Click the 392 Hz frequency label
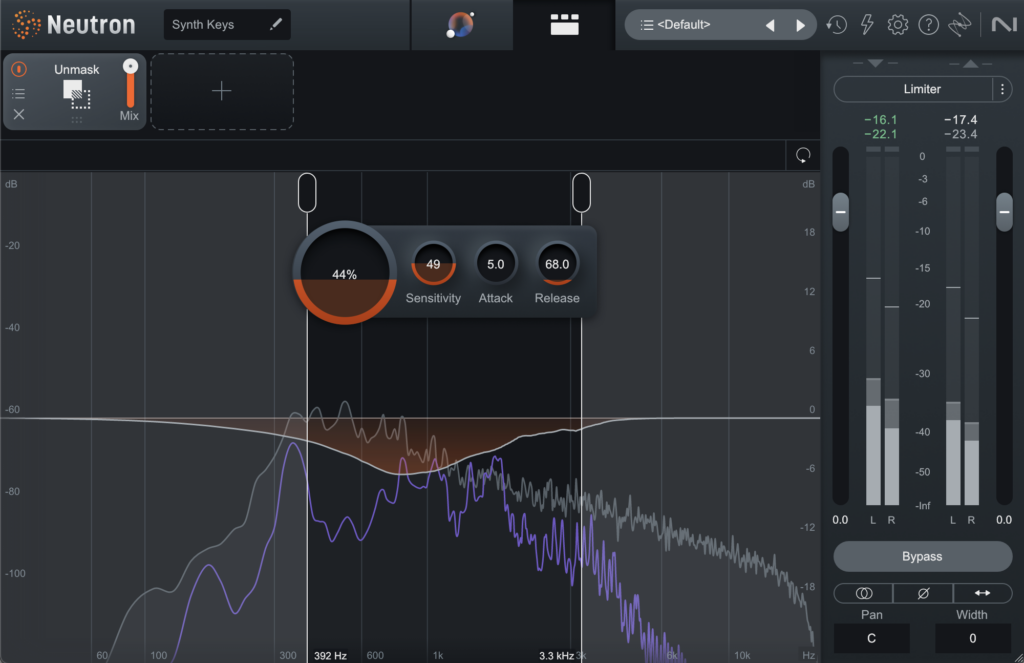 pos(330,655)
